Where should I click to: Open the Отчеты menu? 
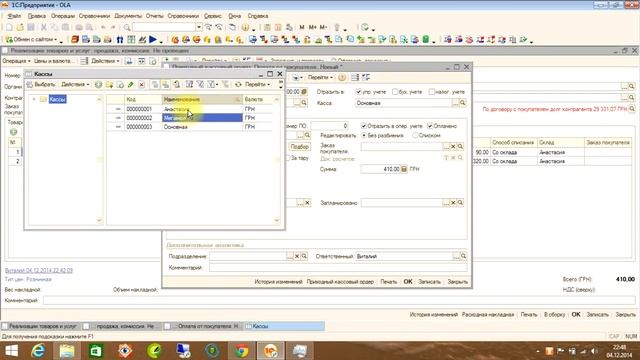[155, 16]
